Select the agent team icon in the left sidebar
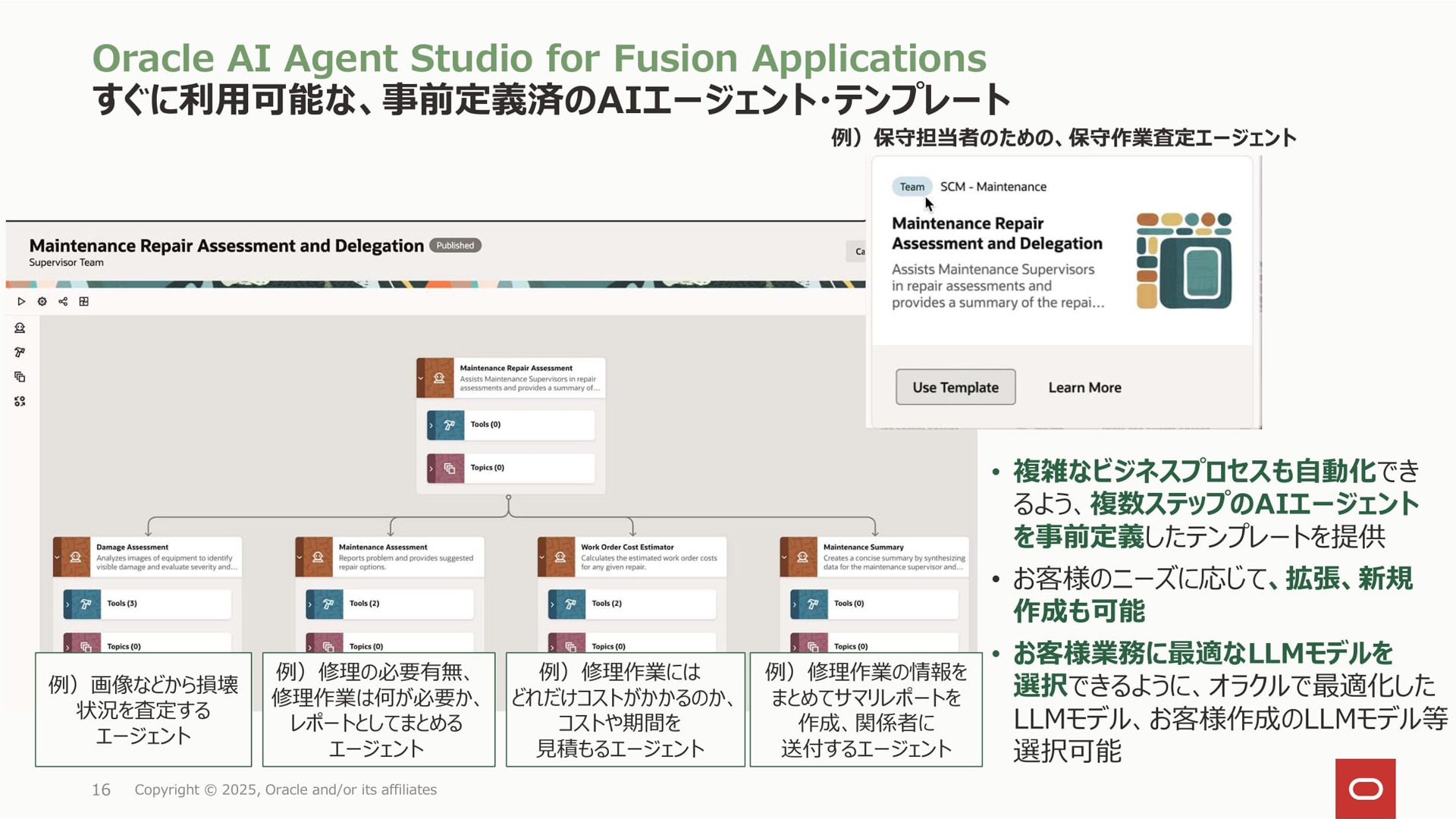 pyautogui.click(x=20, y=401)
